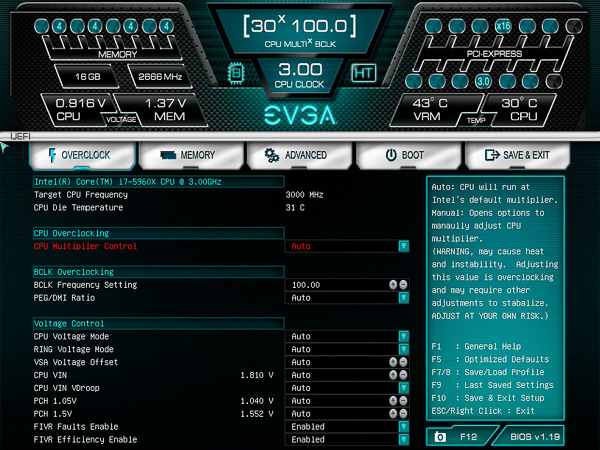
Task: Click the power icon on Boot tab
Action: [x=391, y=155]
